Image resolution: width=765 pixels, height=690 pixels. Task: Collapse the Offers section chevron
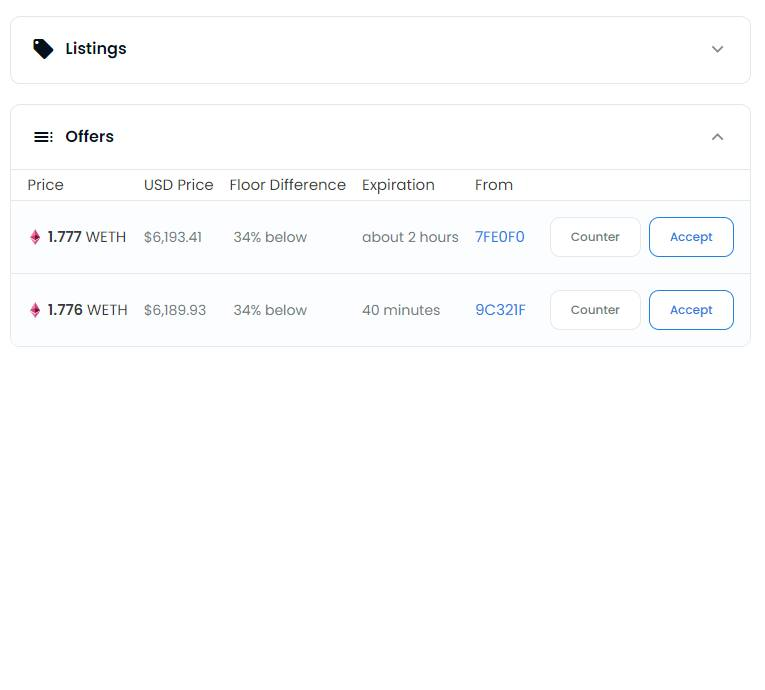[x=717, y=137]
